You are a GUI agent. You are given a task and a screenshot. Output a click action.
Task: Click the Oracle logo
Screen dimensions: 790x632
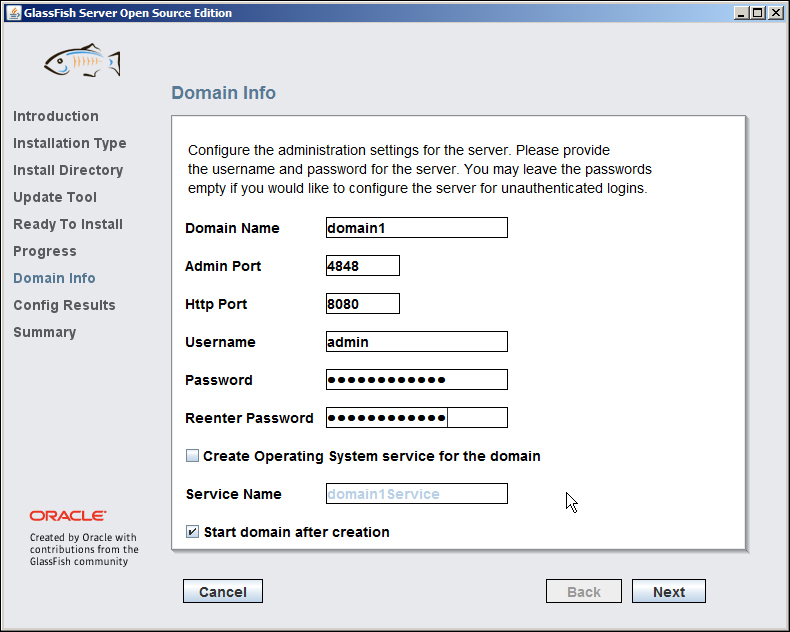coord(68,516)
